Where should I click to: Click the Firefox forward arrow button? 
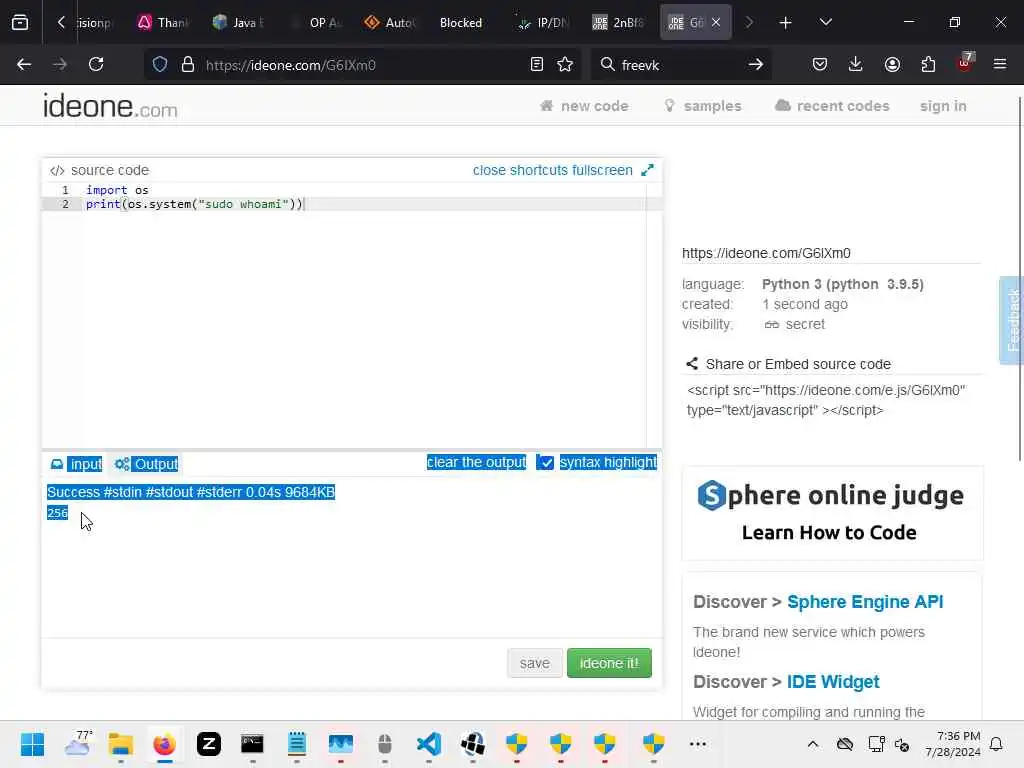click(59, 65)
